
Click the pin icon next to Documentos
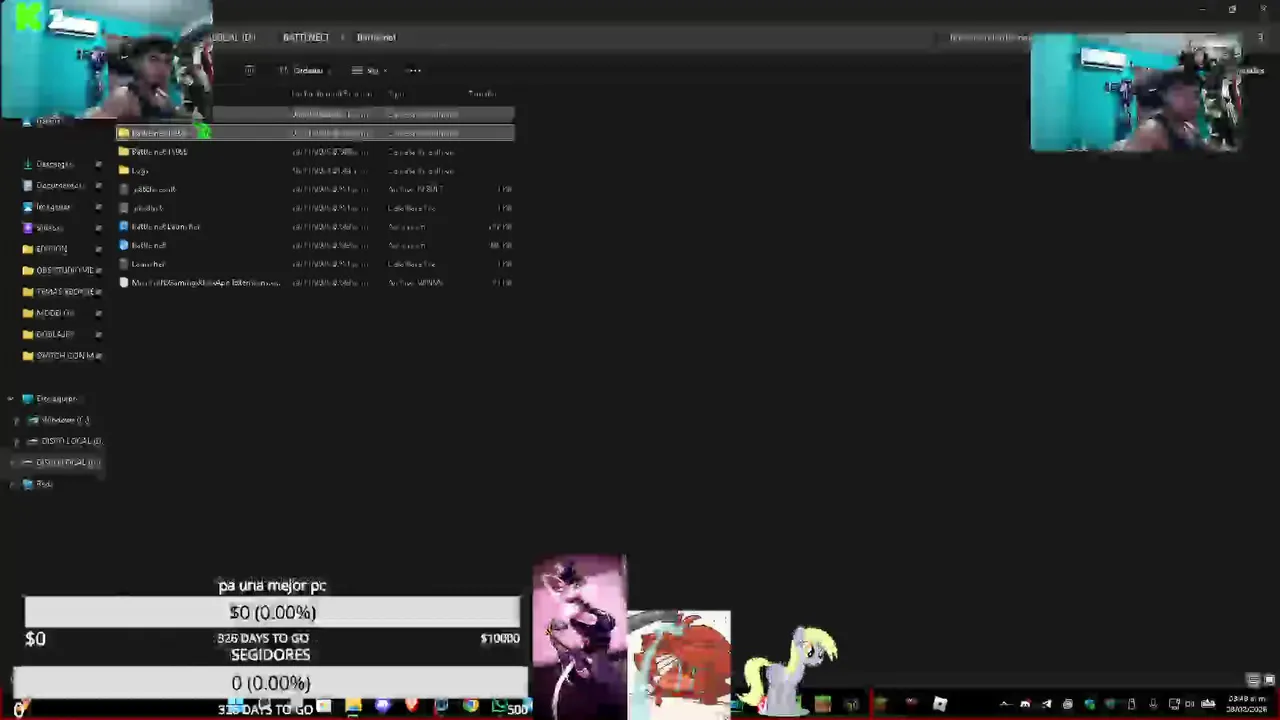point(98,185)
